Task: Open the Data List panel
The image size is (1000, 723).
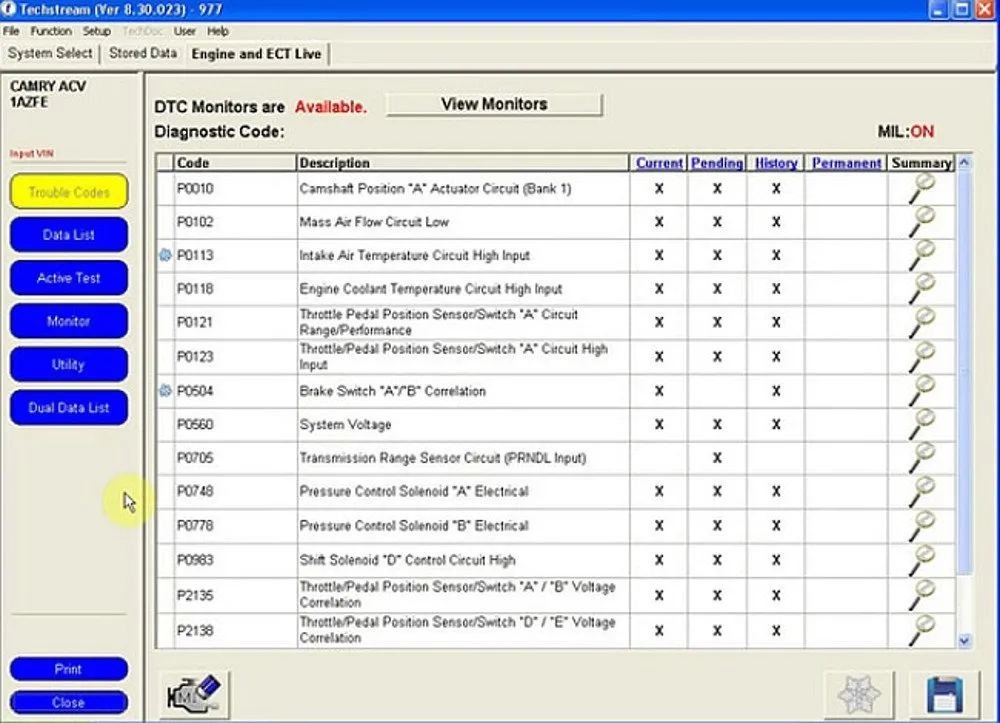Action: [69, 235]
